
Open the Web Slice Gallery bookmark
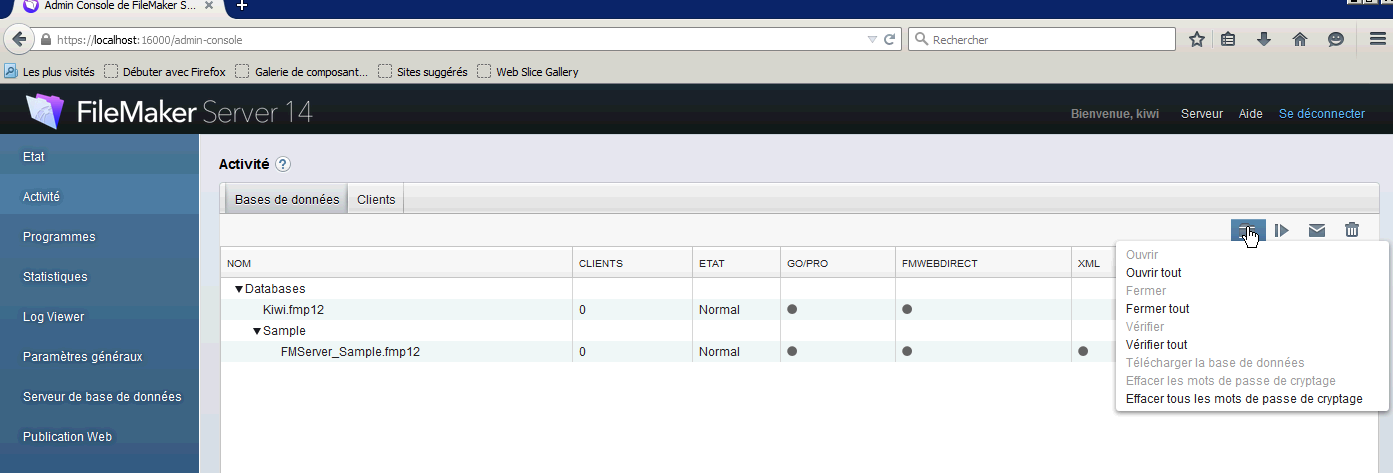[x=528, y=72]
